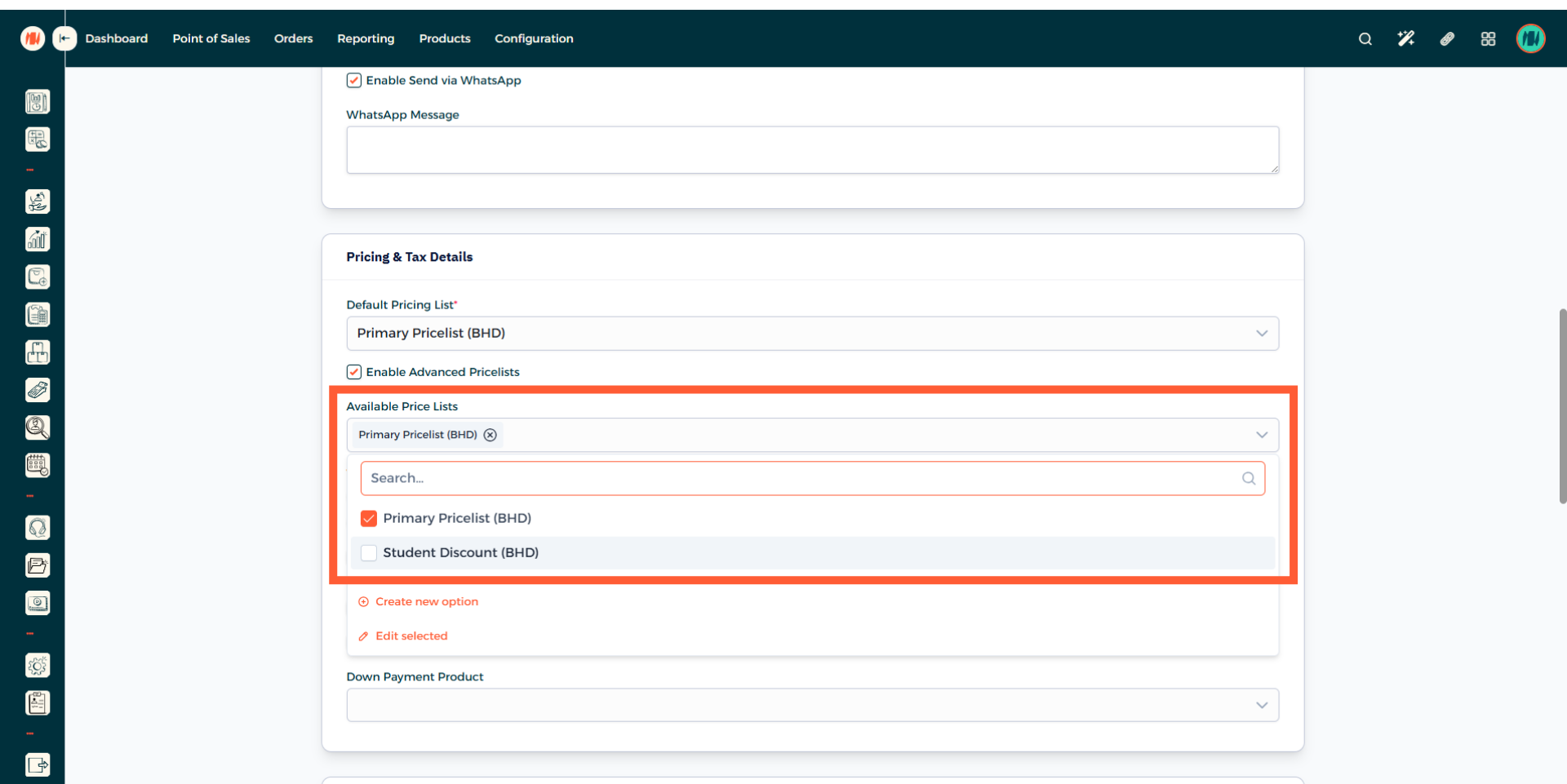The width and height of the screenshot is (1567, 784).
Task: Open the Reporting menu
Action: [366, 38]
